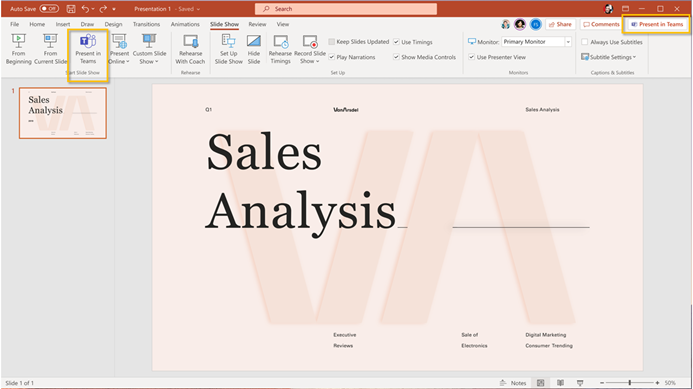Switch to the Design tab
Image resolution: width=693 pixels, height=389 pixels.
coord(113,24)
